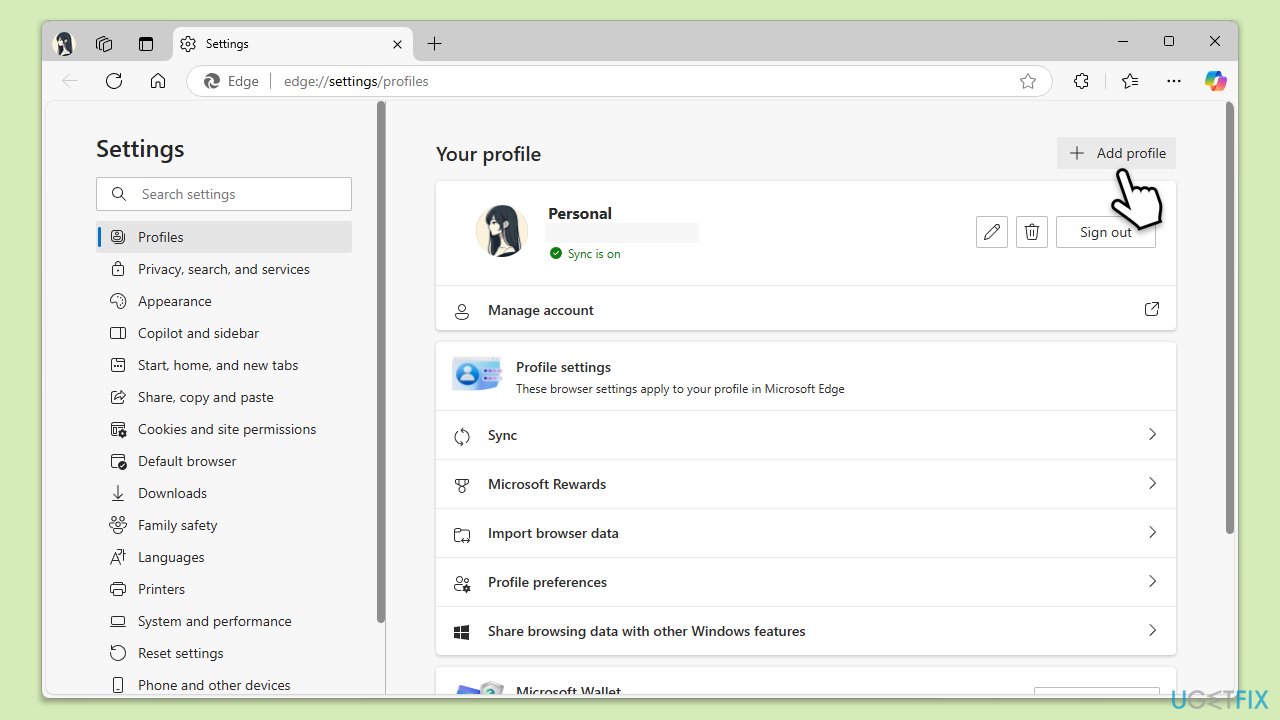Open the Manage account link
The height and width of the screenshot is (720, 1280).
click(806, 310)
